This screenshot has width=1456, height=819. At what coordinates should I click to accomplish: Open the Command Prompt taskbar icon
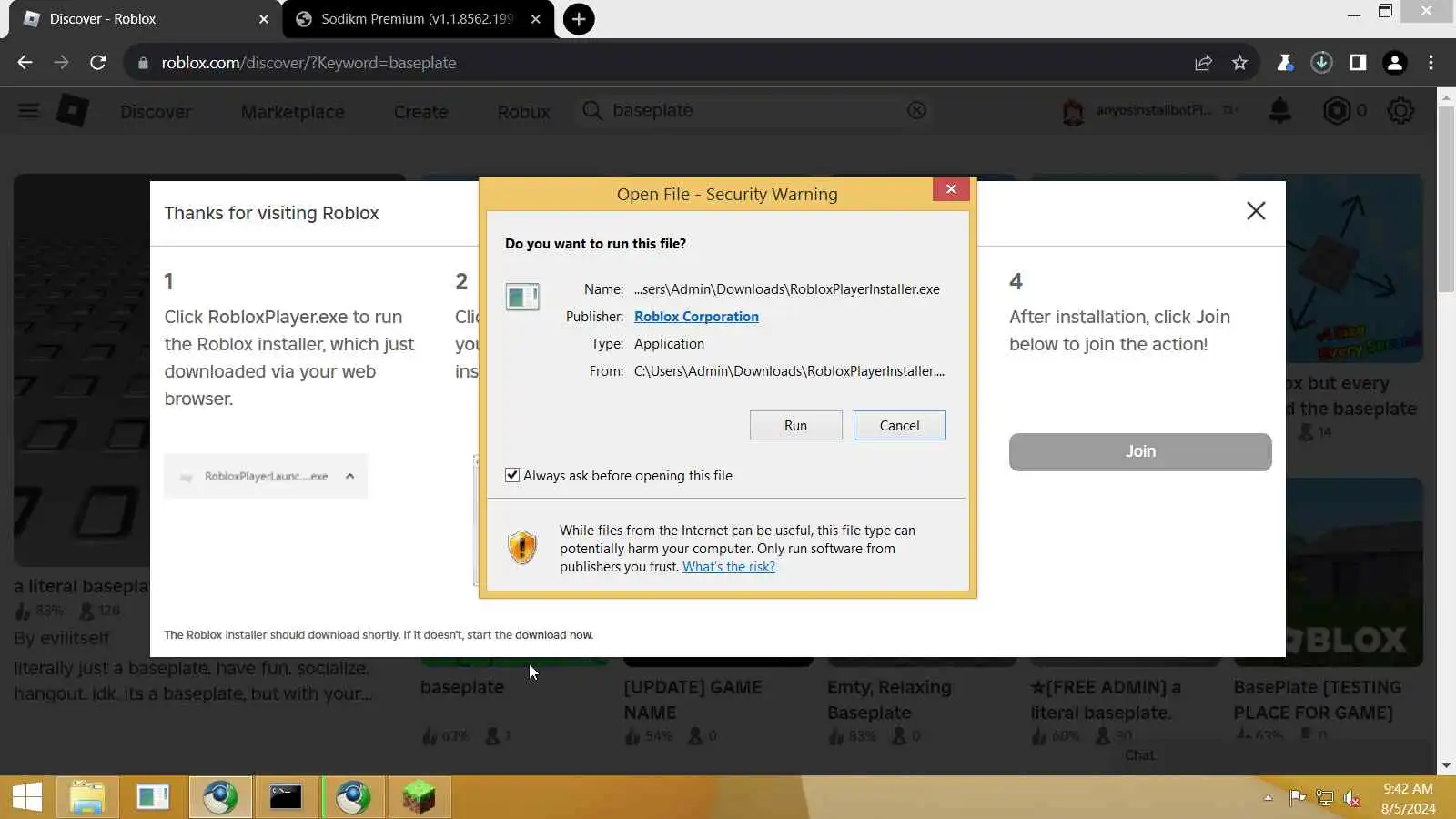(x=286, y=797)
